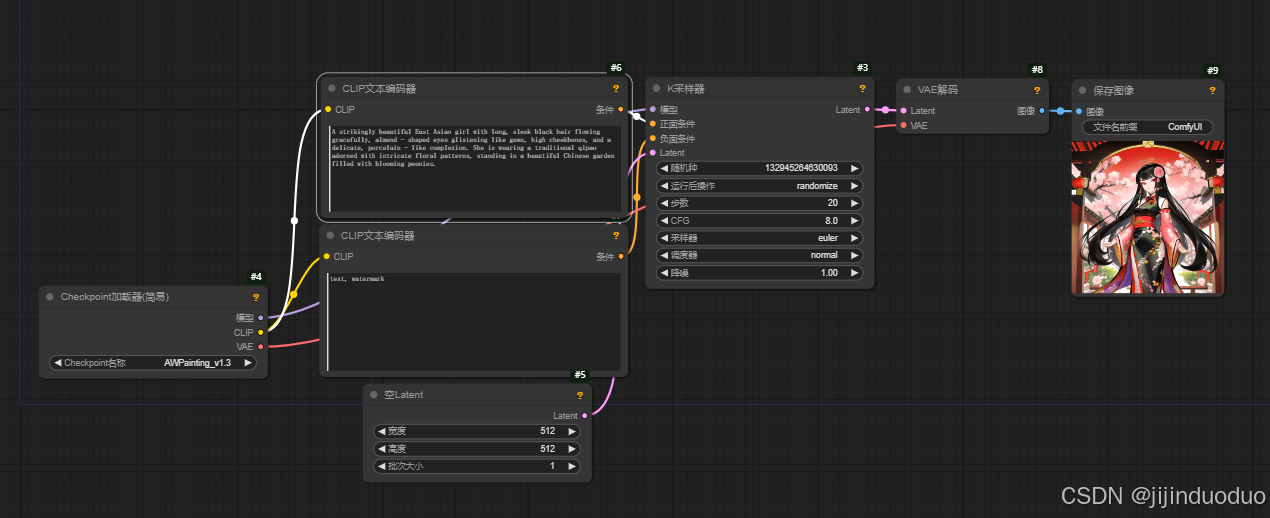
Task: Click the 随机种 seed value 132945284630093
Action: [801, 168]
